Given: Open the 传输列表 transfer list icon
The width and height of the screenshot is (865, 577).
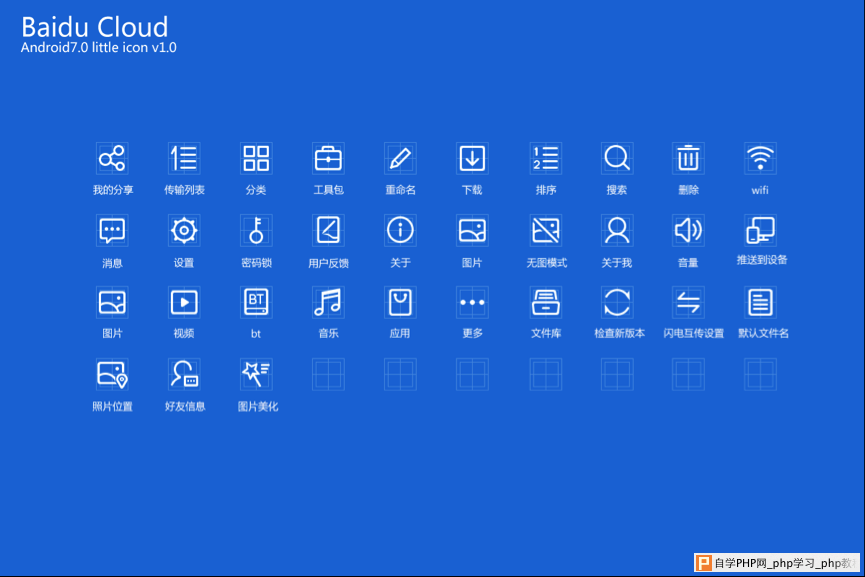Looking at the screenshot, I should click(184, 158).
